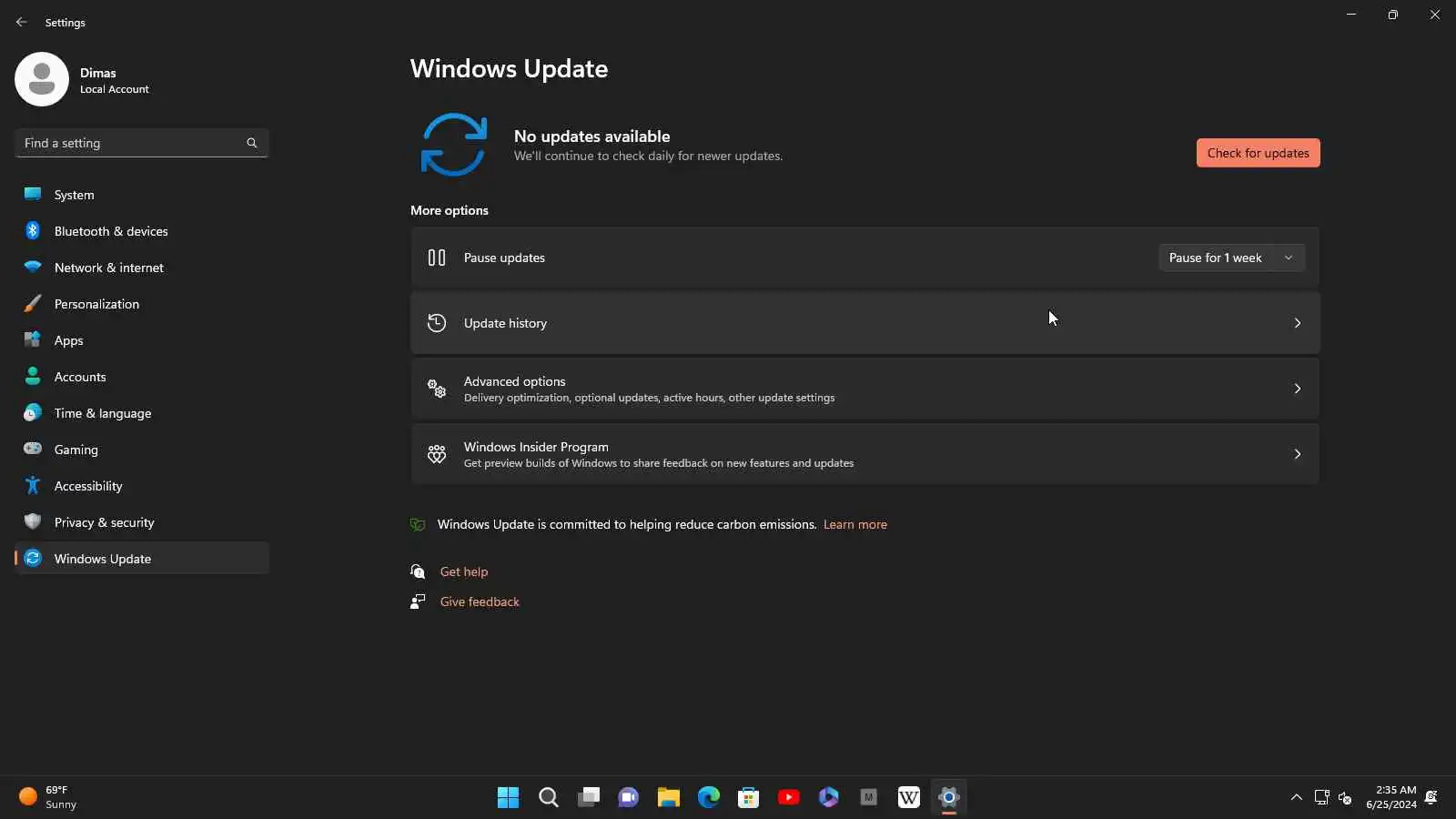This screenshot has width=1456, height=819.
Task: Click the pause bars icon beside Pause updates
Action: click(437, 258)
